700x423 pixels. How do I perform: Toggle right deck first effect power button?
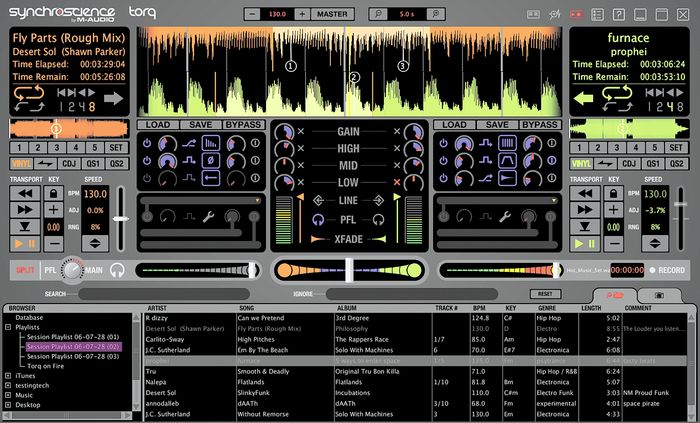click(443, 144)
